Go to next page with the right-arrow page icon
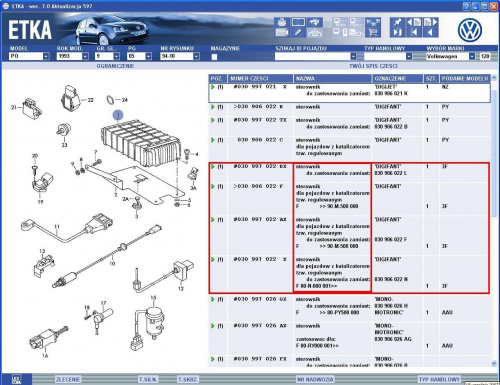Image resolution: width=500 pixels, height=385 pixels. point(430,22)
